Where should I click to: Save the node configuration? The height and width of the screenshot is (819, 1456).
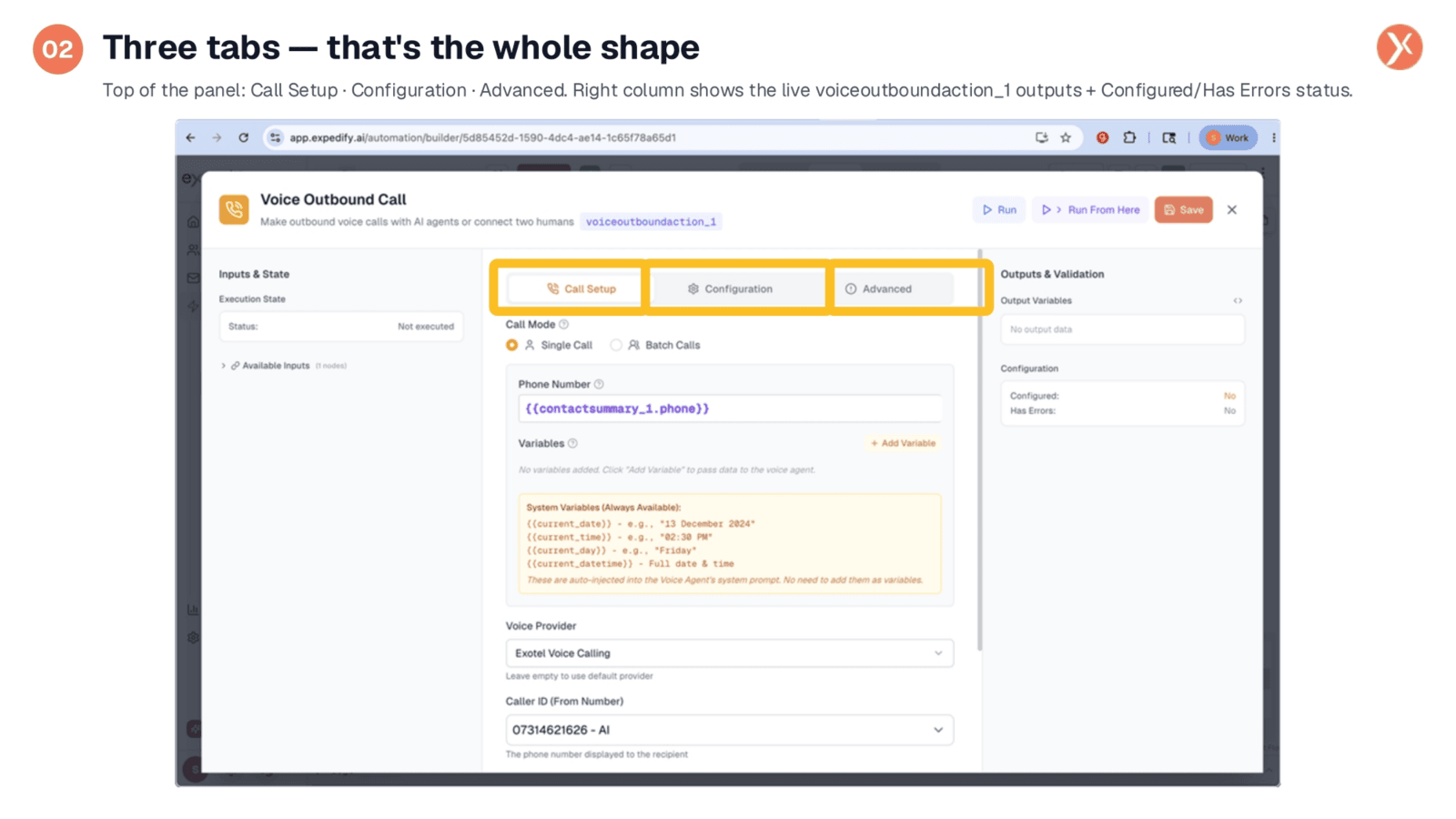click(1183, 209)
